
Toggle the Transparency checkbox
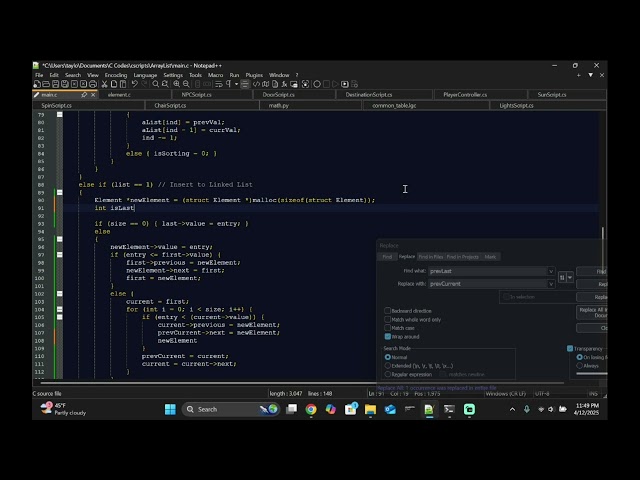[570, 349]
